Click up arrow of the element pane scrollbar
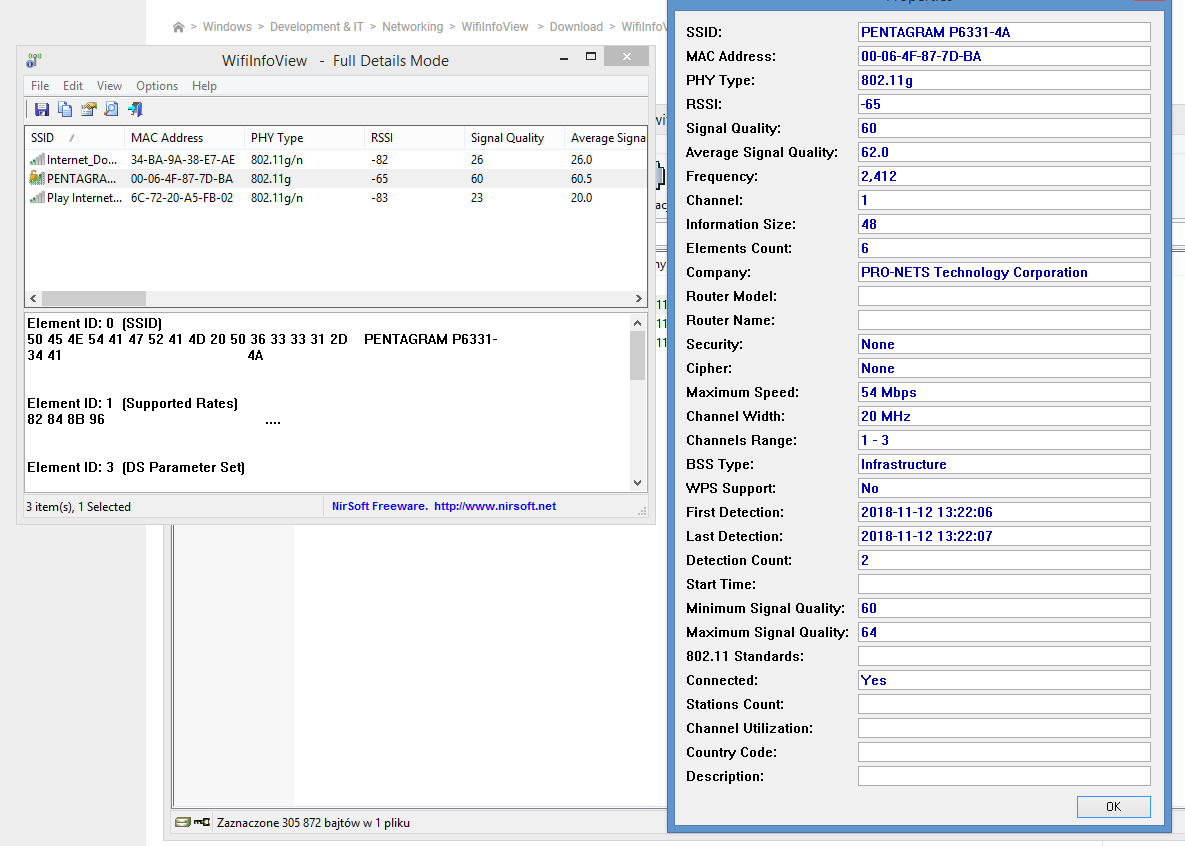This screenshot has height=846, width=1185. pos(637,323)
